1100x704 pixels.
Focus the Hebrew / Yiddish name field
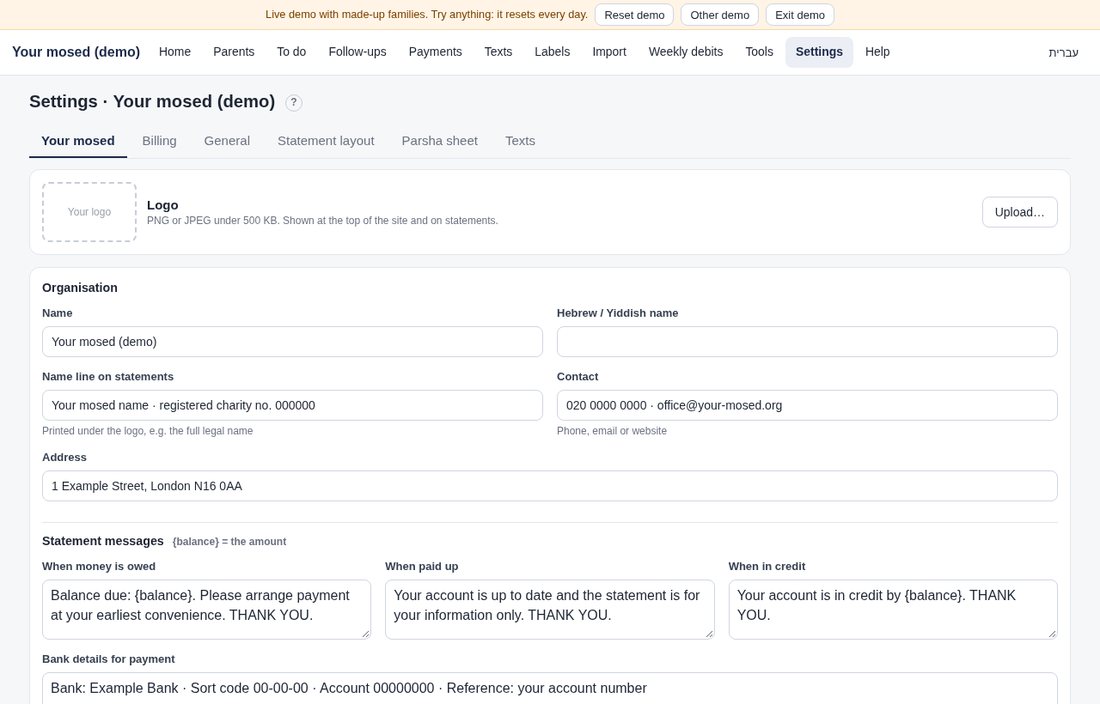[807, 341]
